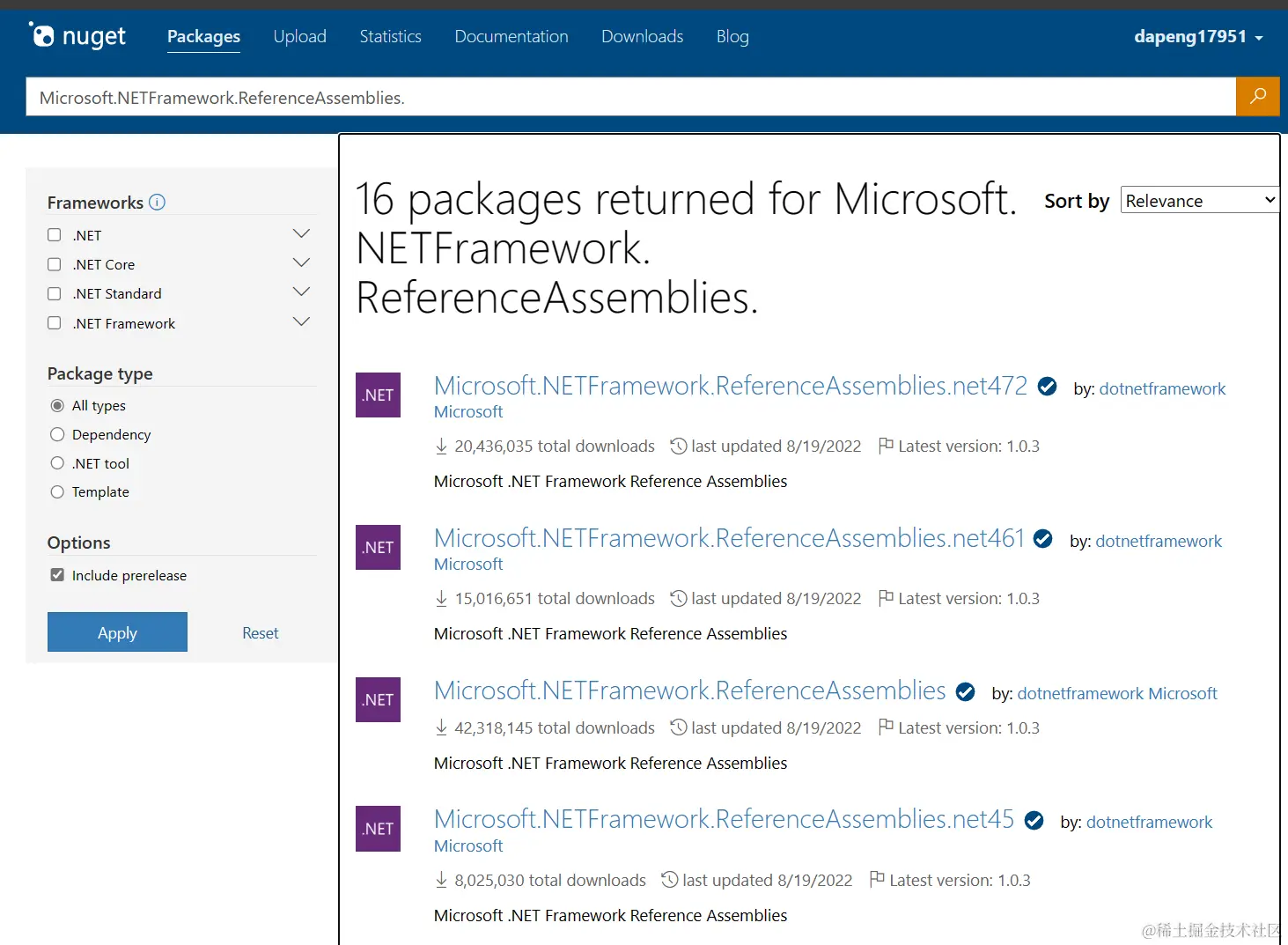Uncheck the Include prerelease option
The image size is (1288, 945).
[57, 575]
